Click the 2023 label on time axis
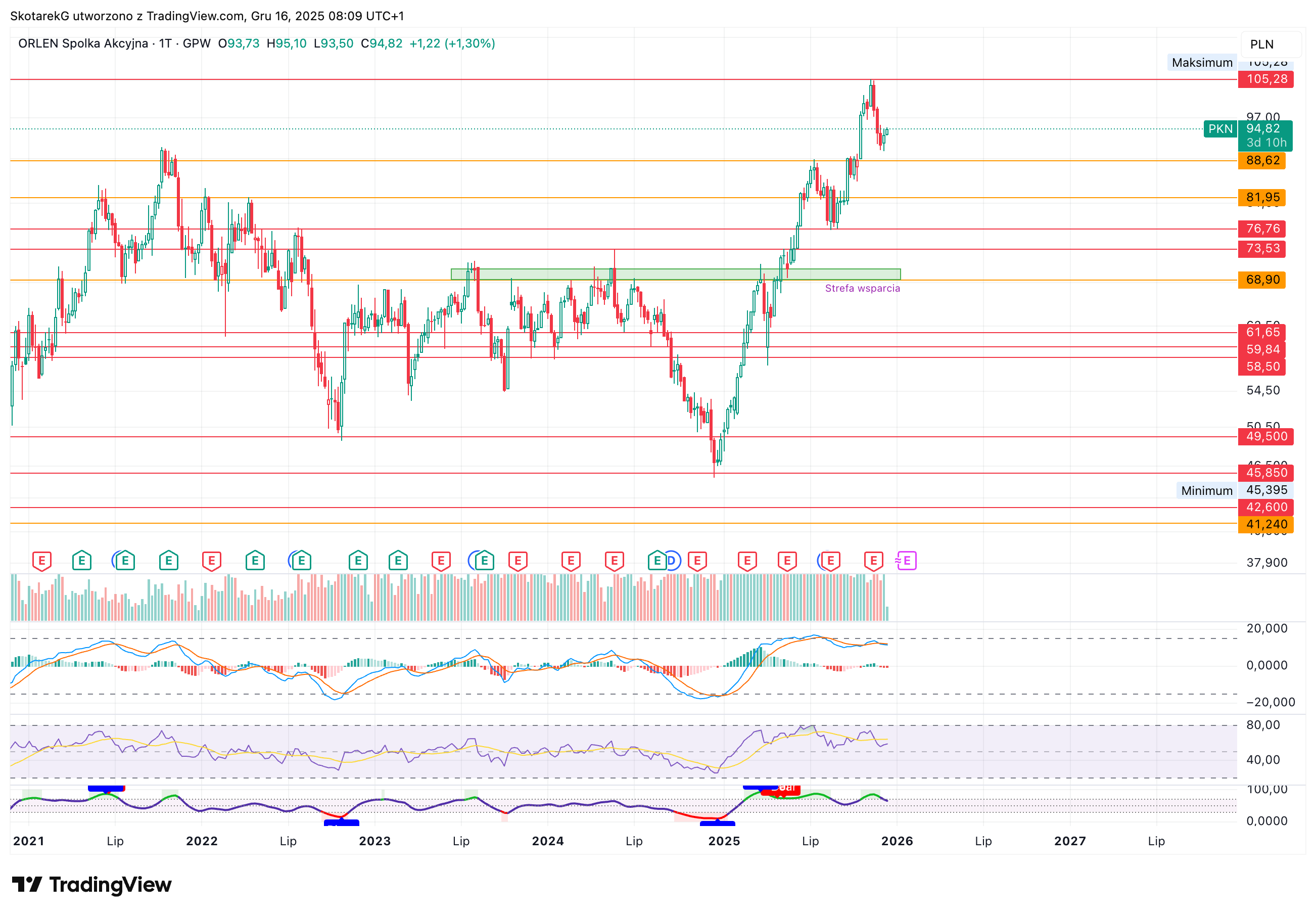Viewport: 1316px width, 915px height. (375, 841)
